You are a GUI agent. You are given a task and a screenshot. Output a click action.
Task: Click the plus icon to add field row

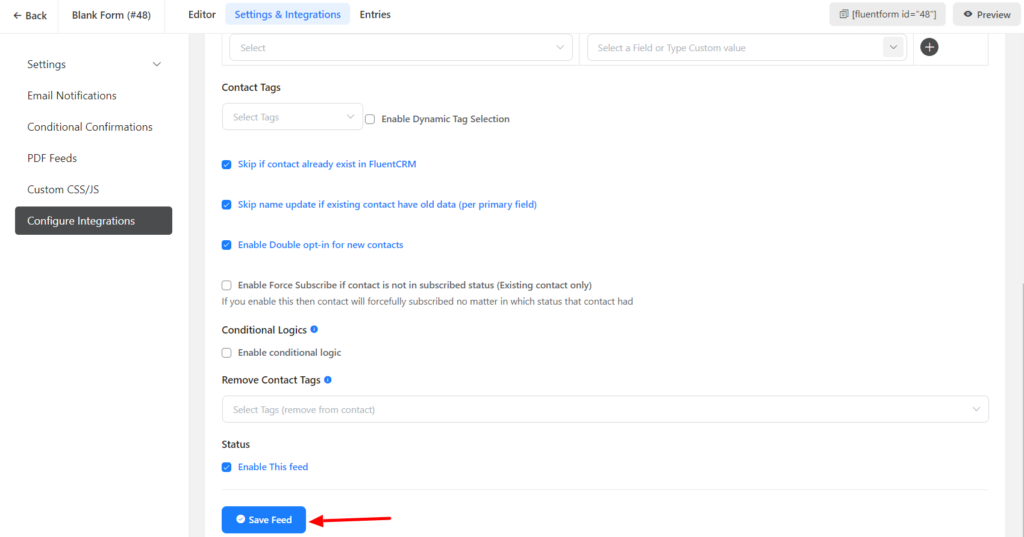click(x=929, y=47)
